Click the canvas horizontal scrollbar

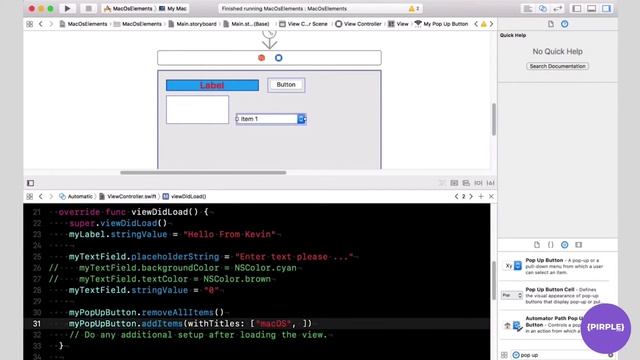point(203,173)
